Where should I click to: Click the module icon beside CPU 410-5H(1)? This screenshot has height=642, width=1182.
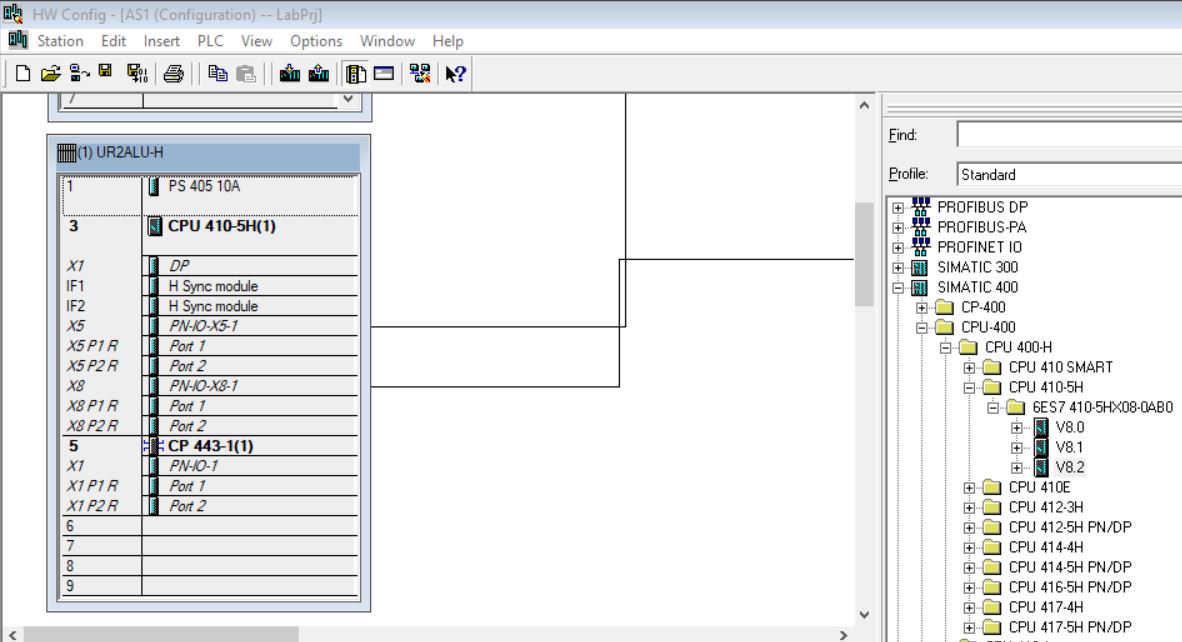click(x=155, y=226)
